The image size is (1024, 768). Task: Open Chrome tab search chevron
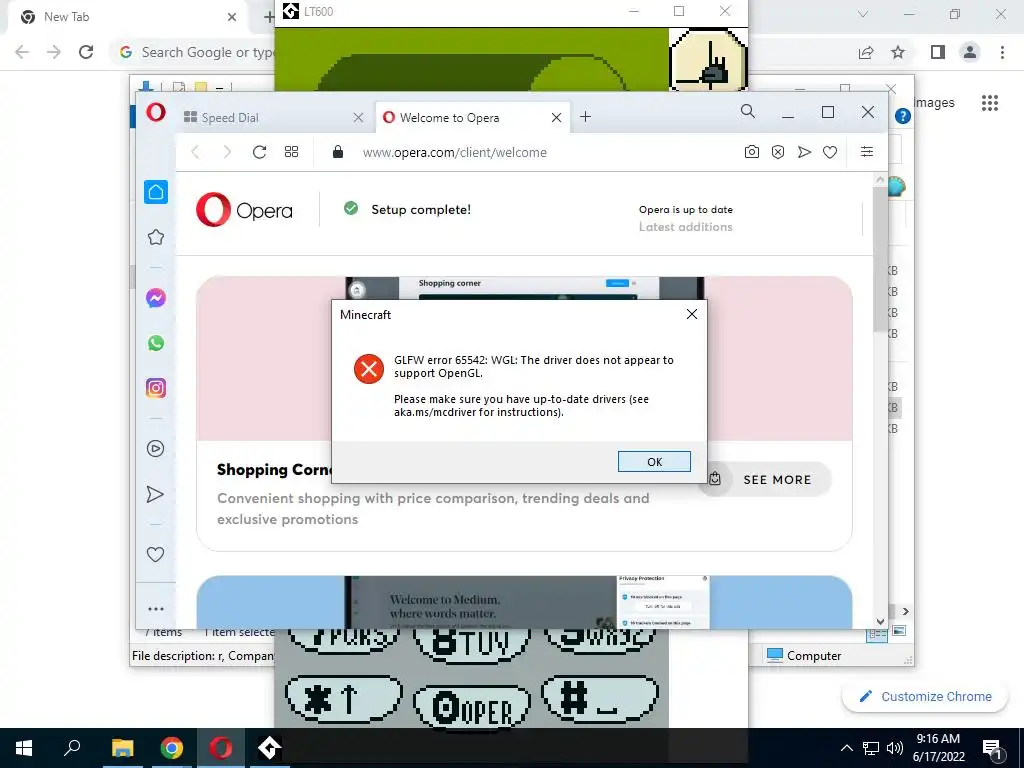point(863,14)
